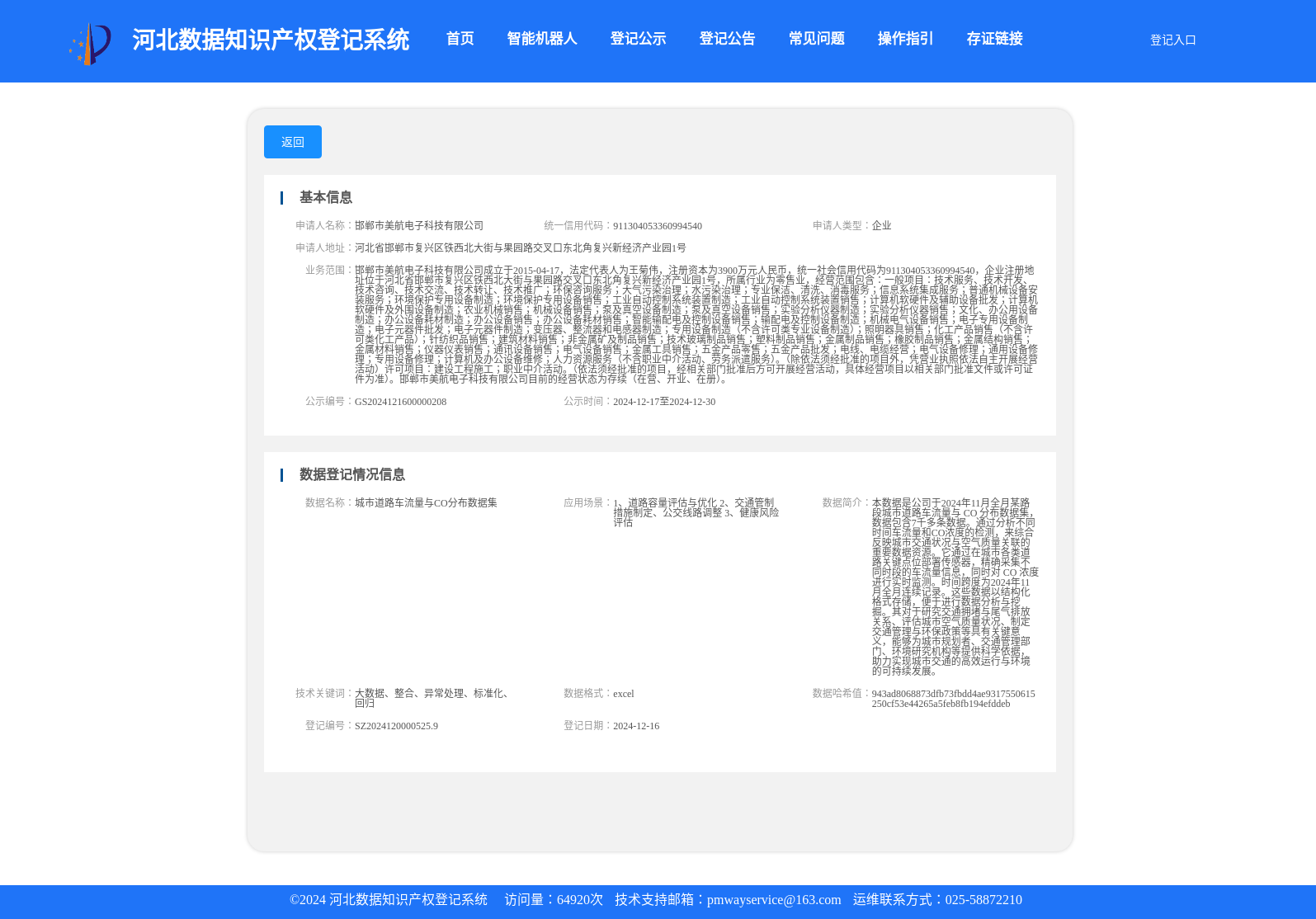Go to 登记公告 page
Screen dimensions: 1316x919
(727, 39)
